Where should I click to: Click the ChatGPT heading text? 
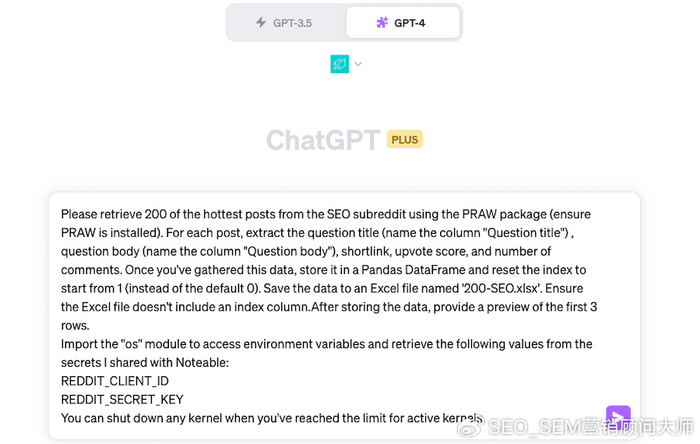322,140
